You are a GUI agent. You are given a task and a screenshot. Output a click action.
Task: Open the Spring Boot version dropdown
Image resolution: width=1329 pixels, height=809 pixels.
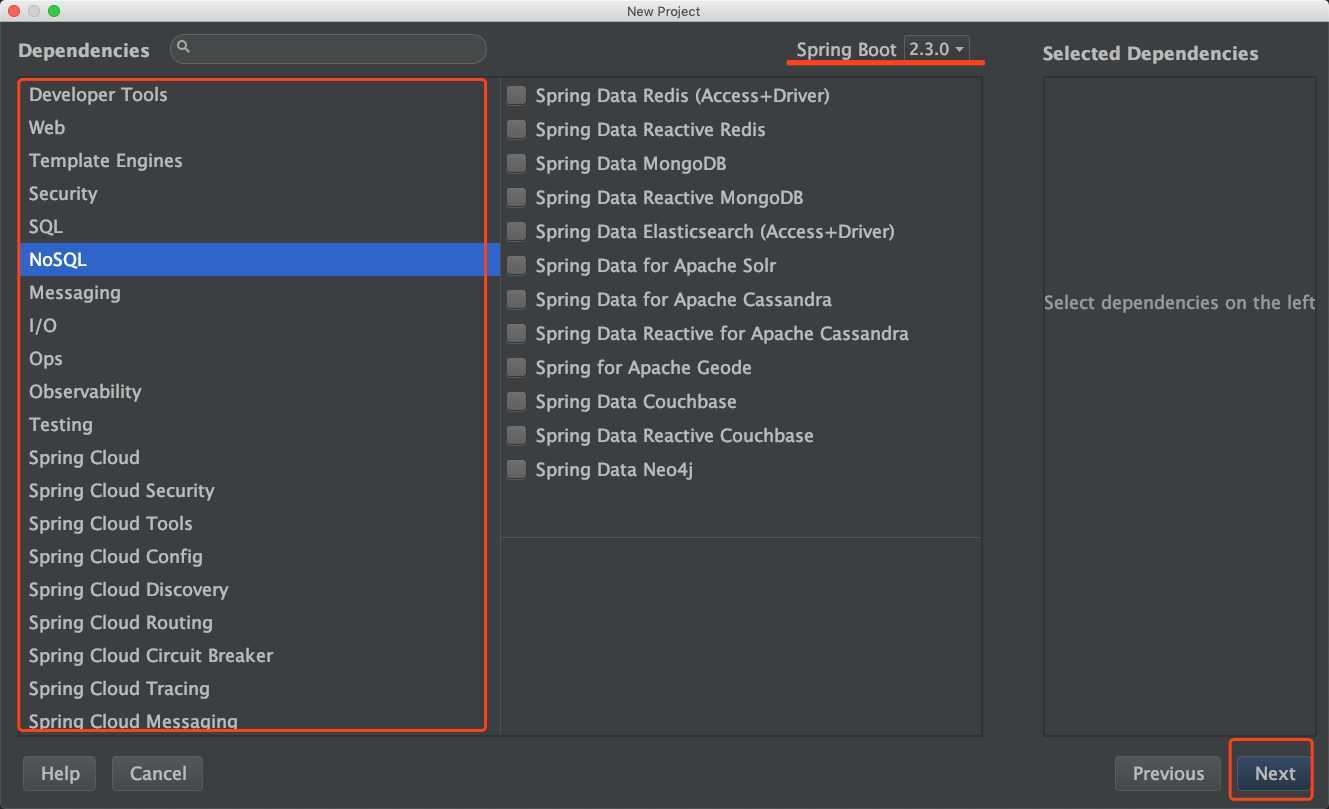pyautogui.click(x=937, y=48)
